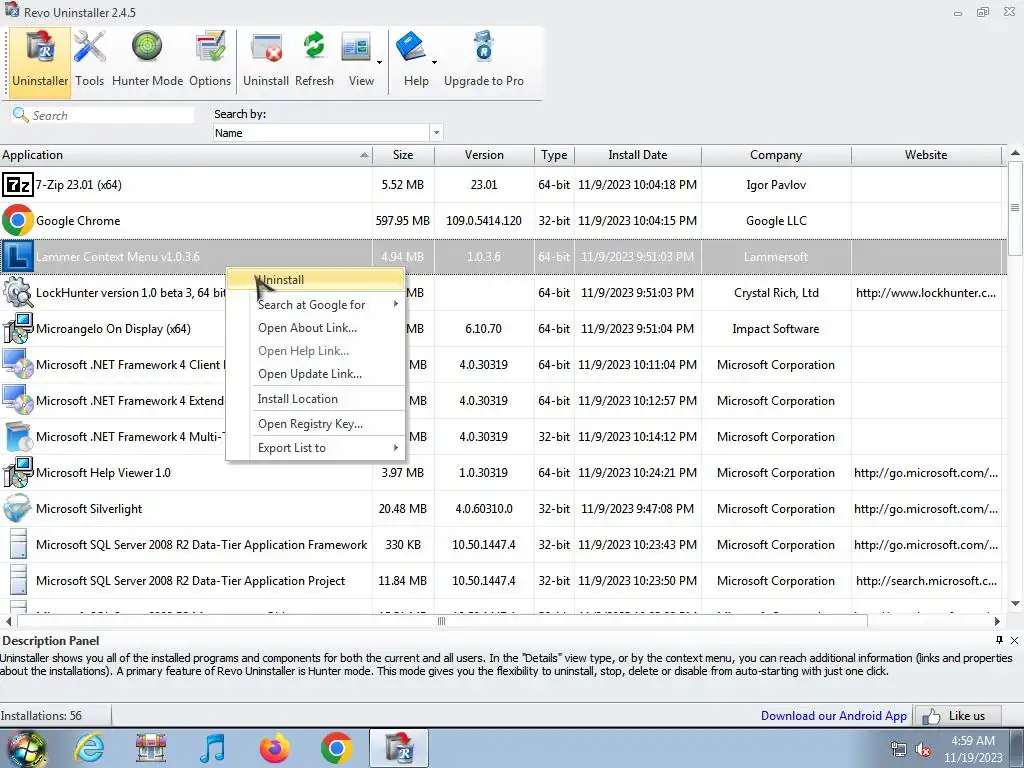Expand the Search by Name dropdown
1024x768 pixels.
[436, 133]
